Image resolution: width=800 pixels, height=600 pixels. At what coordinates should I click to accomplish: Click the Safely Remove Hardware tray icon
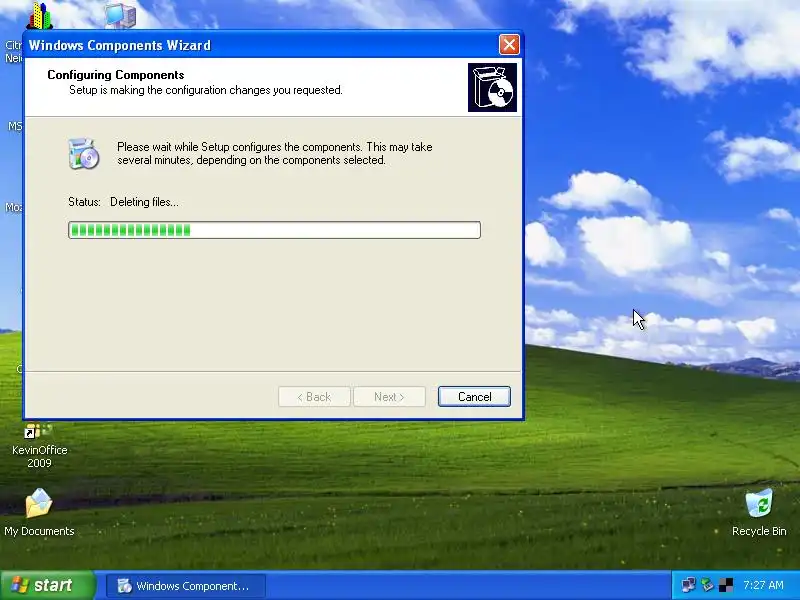(x=707, y=585)
